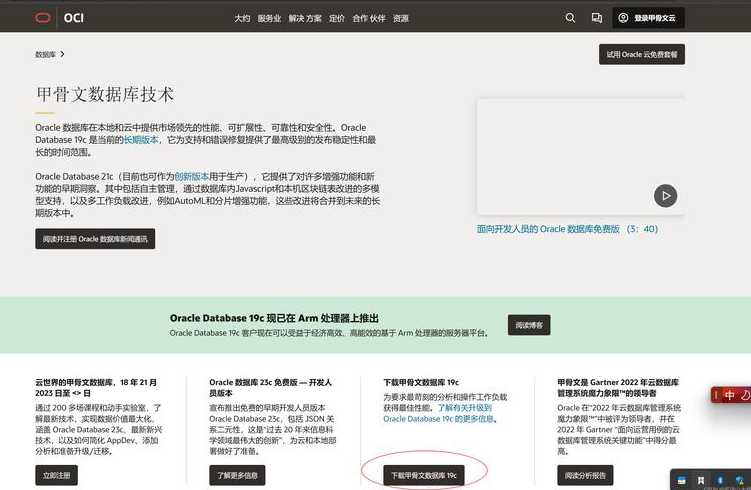Click 试用 Oracle 云免费套餐 button
Viewport: 751px width, 490px height.
pos(642,54)
